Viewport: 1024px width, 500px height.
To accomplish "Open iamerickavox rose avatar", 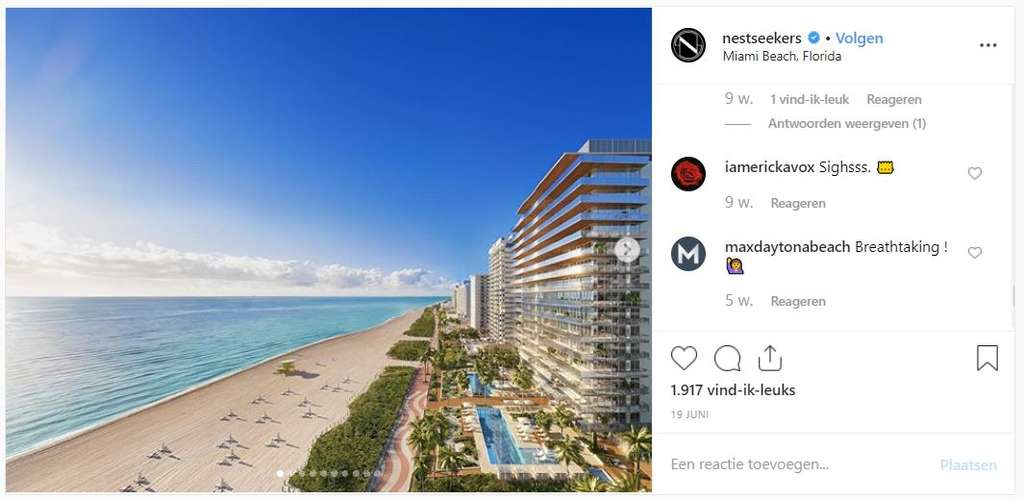I will click(688, 174).
